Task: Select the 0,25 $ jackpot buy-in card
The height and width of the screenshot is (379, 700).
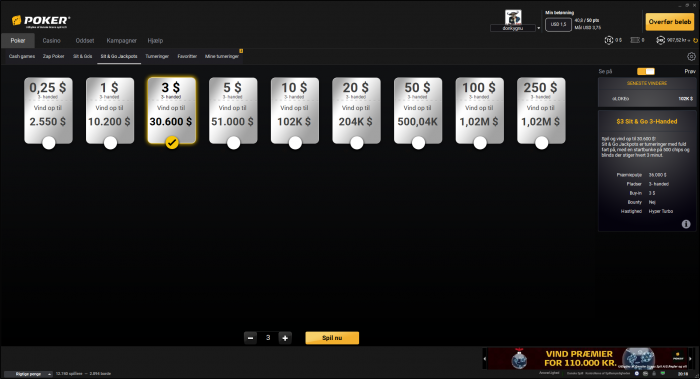Action: pos(48,111)
